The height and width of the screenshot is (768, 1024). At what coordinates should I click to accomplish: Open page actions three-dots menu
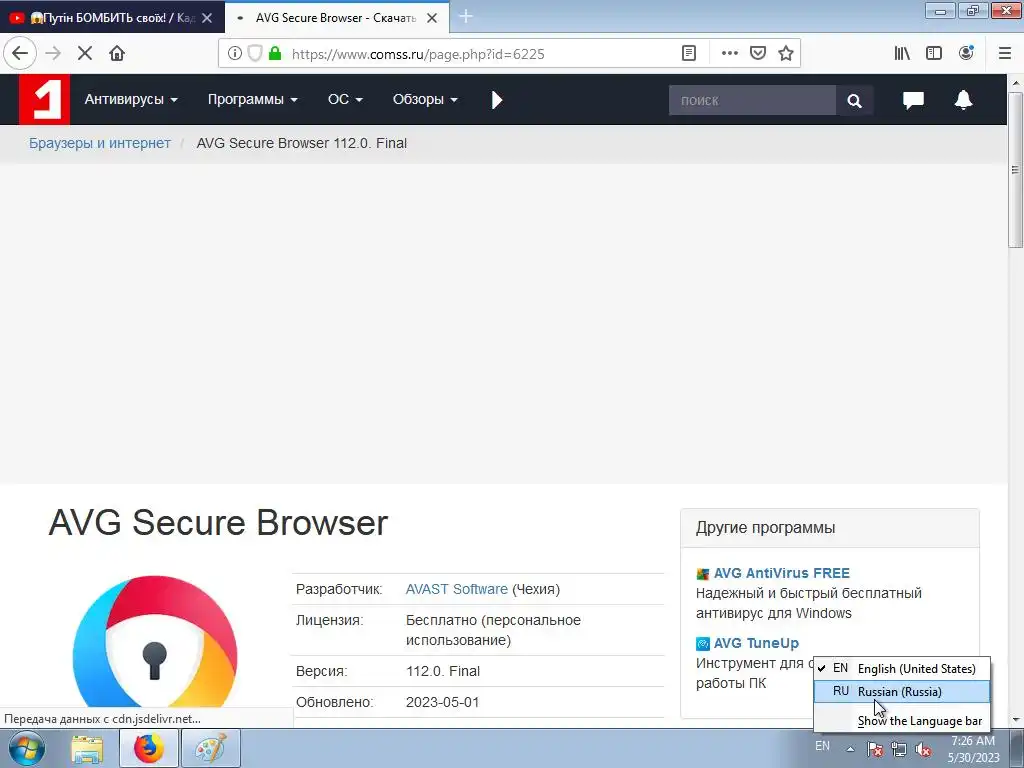(x=729, y=54)
